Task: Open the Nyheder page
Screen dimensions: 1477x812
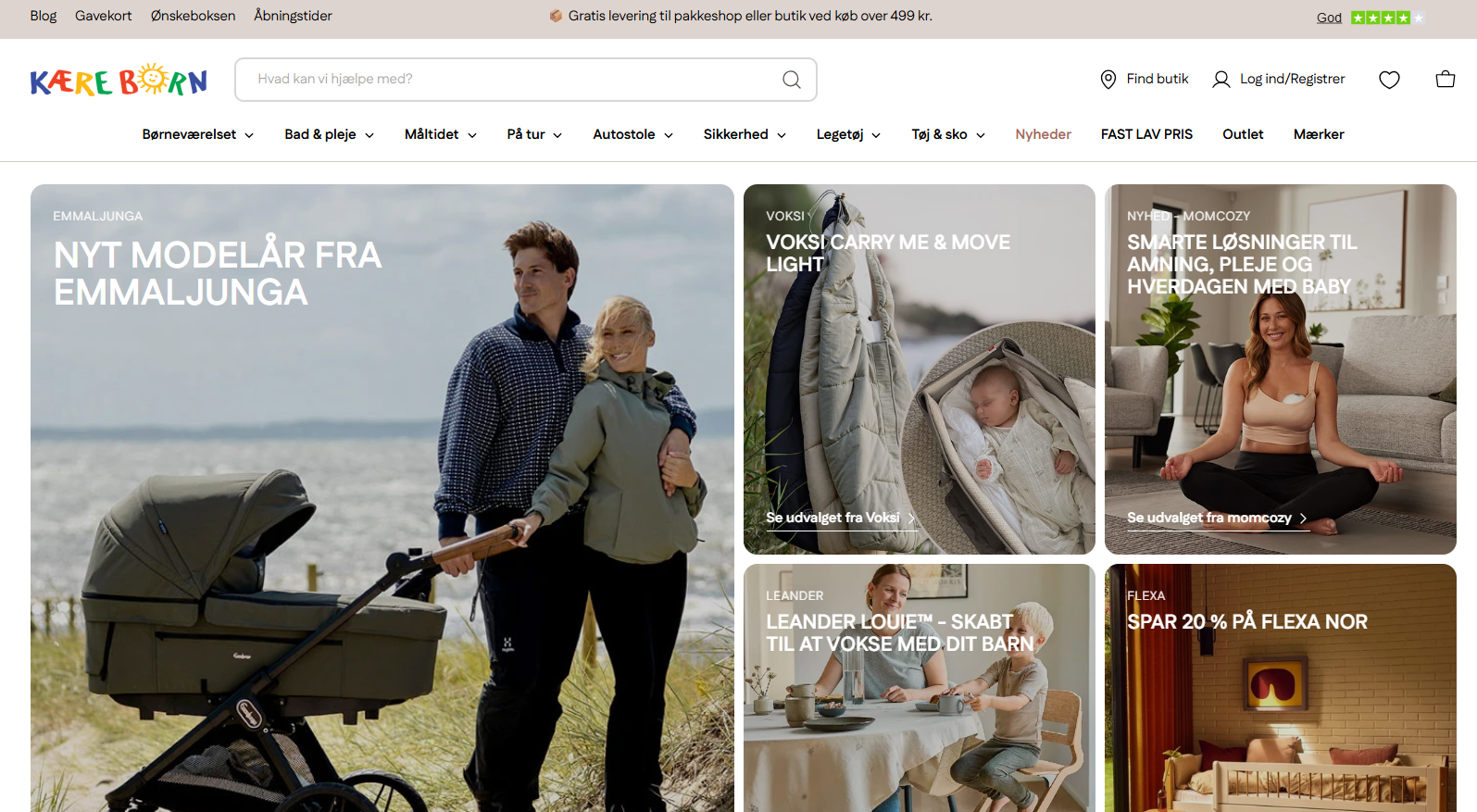Action: (1043, 134)
